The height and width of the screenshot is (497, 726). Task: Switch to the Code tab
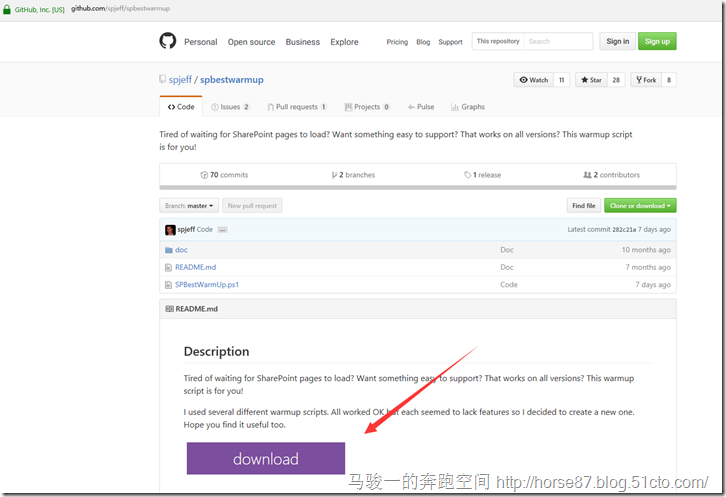(x=181, y=107)
